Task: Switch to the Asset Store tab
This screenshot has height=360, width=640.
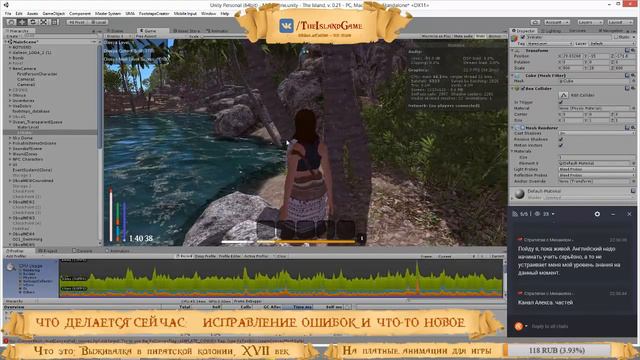Action: pos(187,31)
